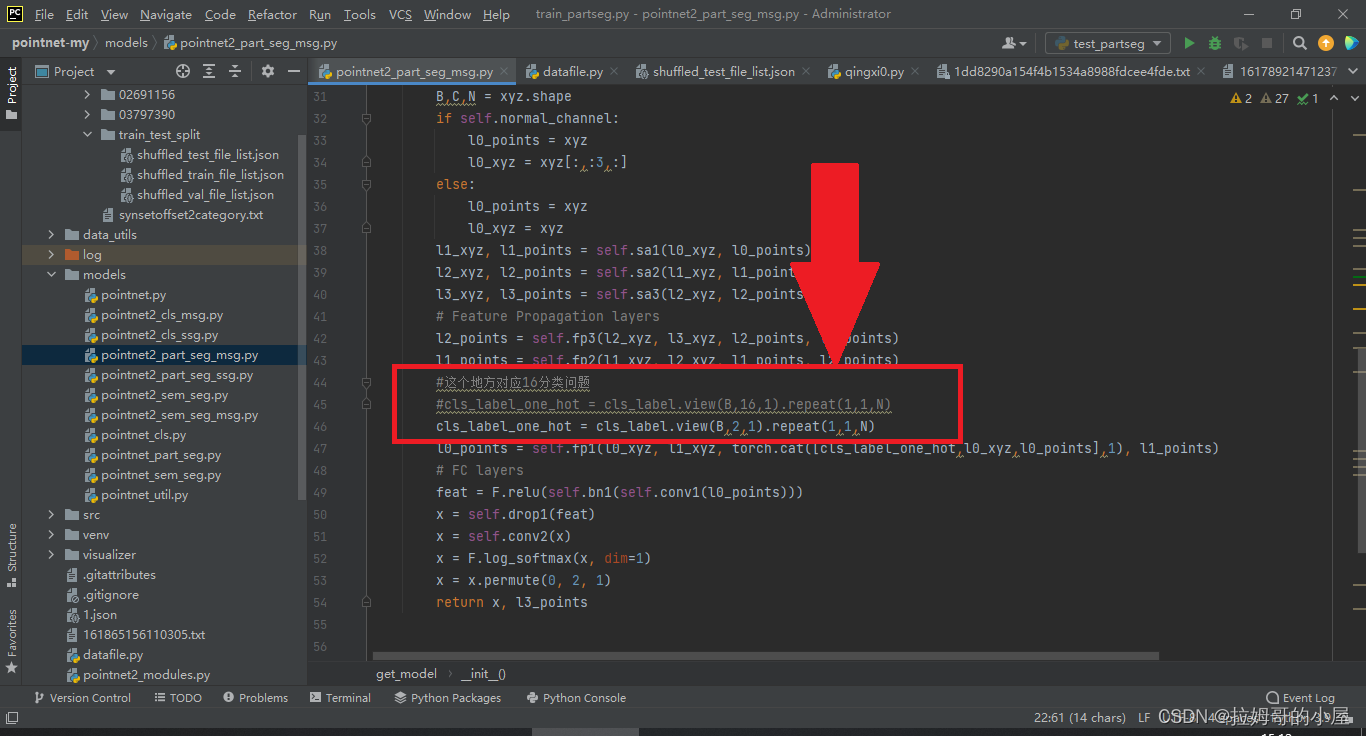1366x736 pixels.
Task: Open Search Everywhere magnifier
Action: (1300, 43)
